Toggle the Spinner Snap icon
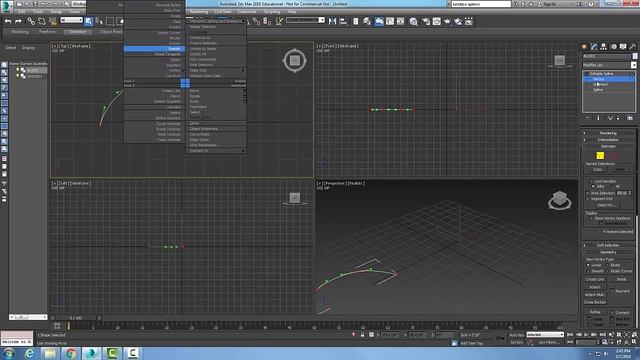The height and width of the screenshot is (360, 640). [x=267, y=21]
